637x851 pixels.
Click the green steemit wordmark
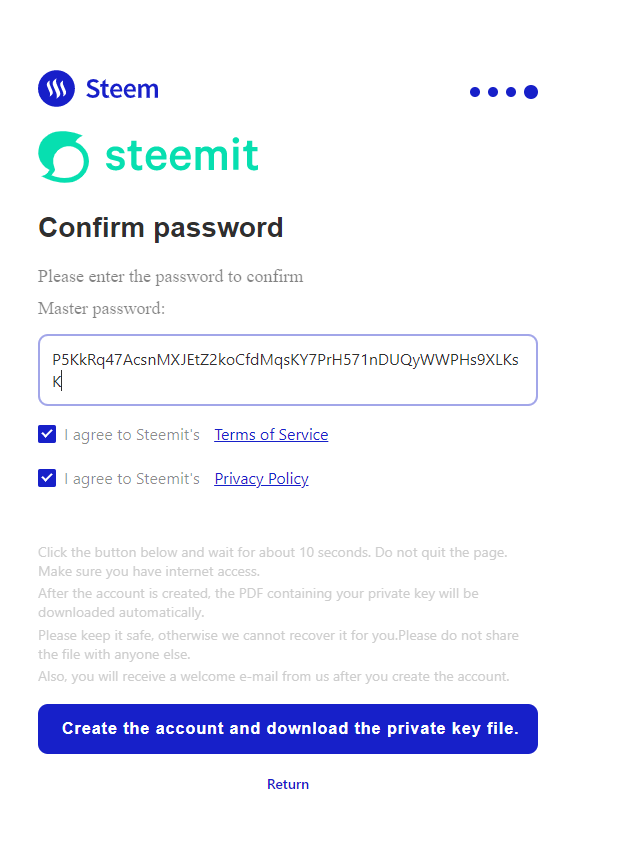tap(181, 156)
